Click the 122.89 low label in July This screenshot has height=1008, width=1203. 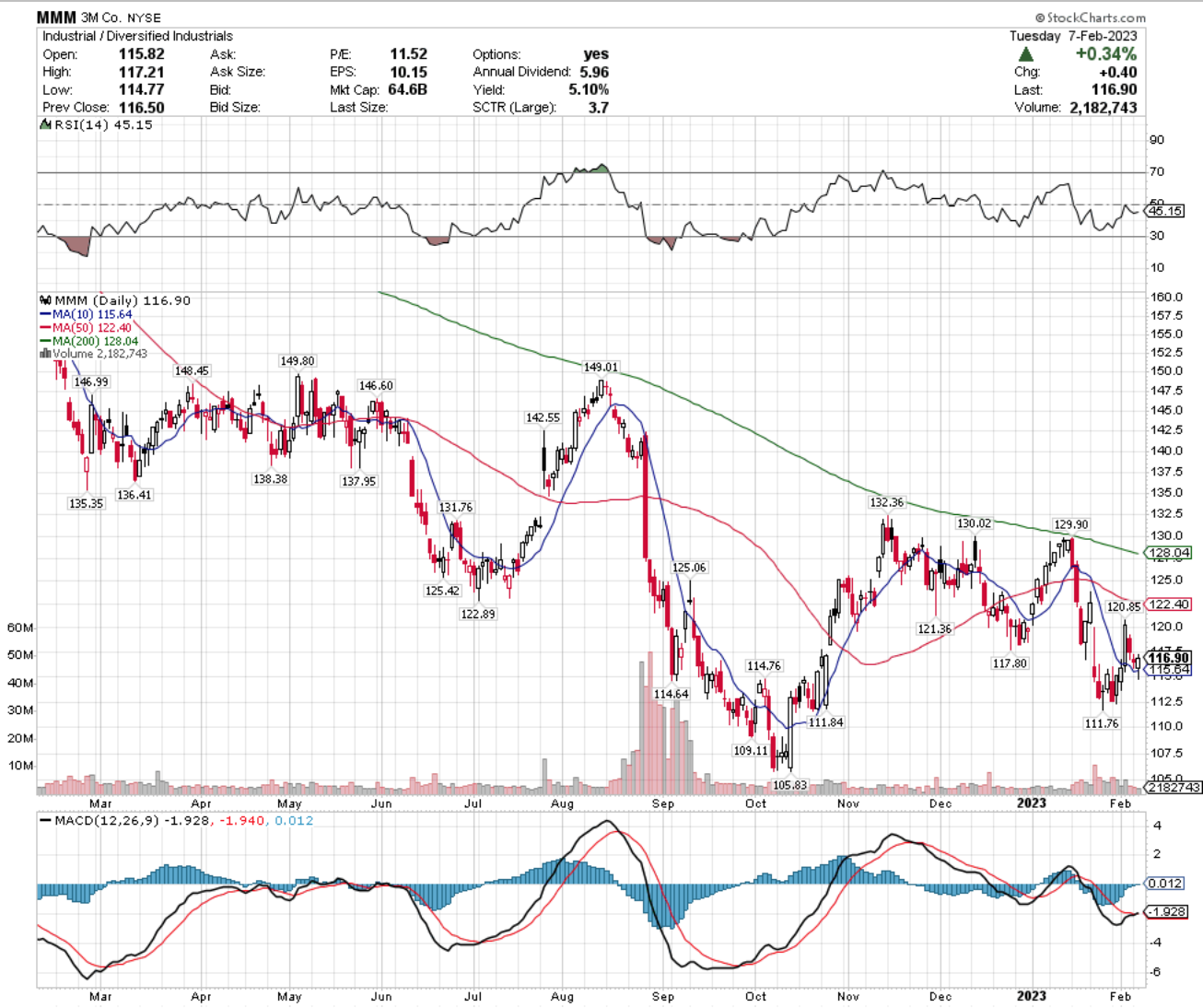pos(478,614)
